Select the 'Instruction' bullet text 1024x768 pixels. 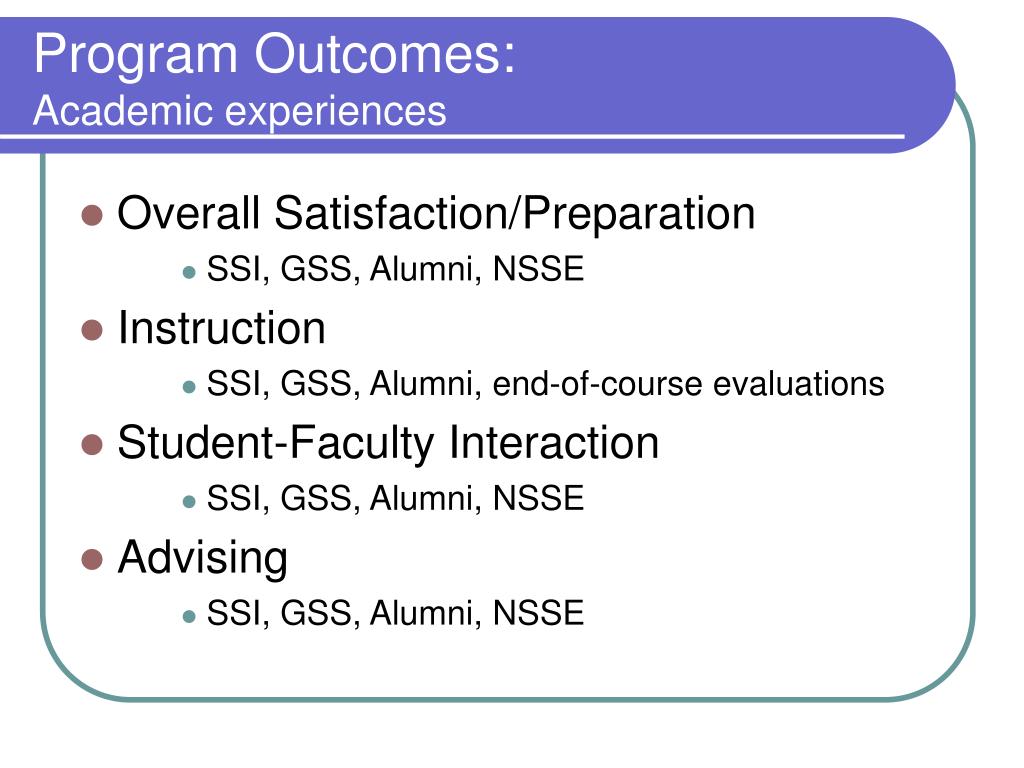221,328
